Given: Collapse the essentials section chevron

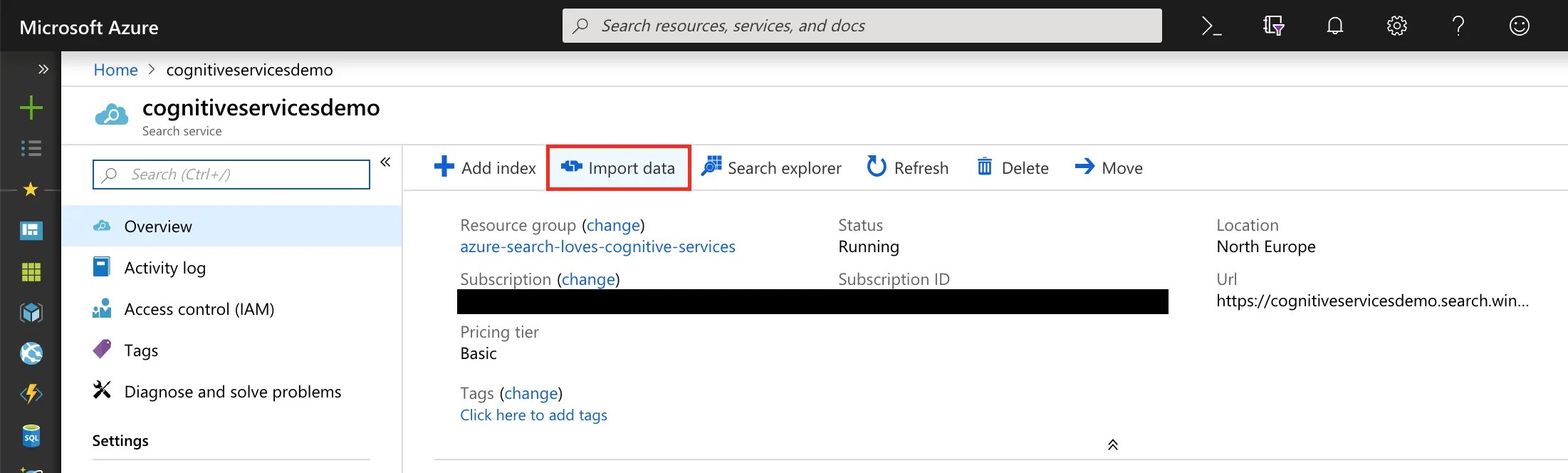Looking at the screenshot, I should (x=1113, y=445).
